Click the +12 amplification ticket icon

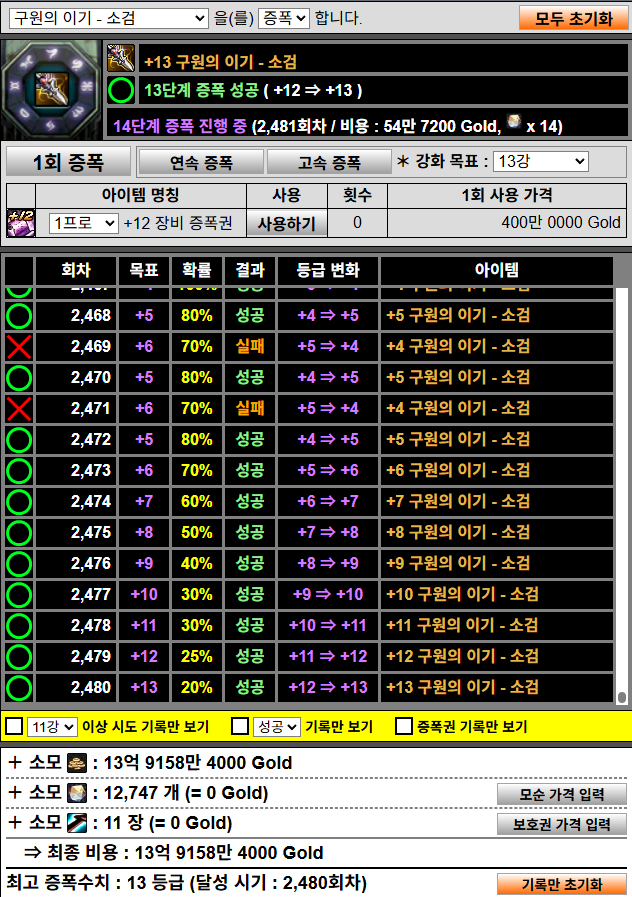(22, 222)
